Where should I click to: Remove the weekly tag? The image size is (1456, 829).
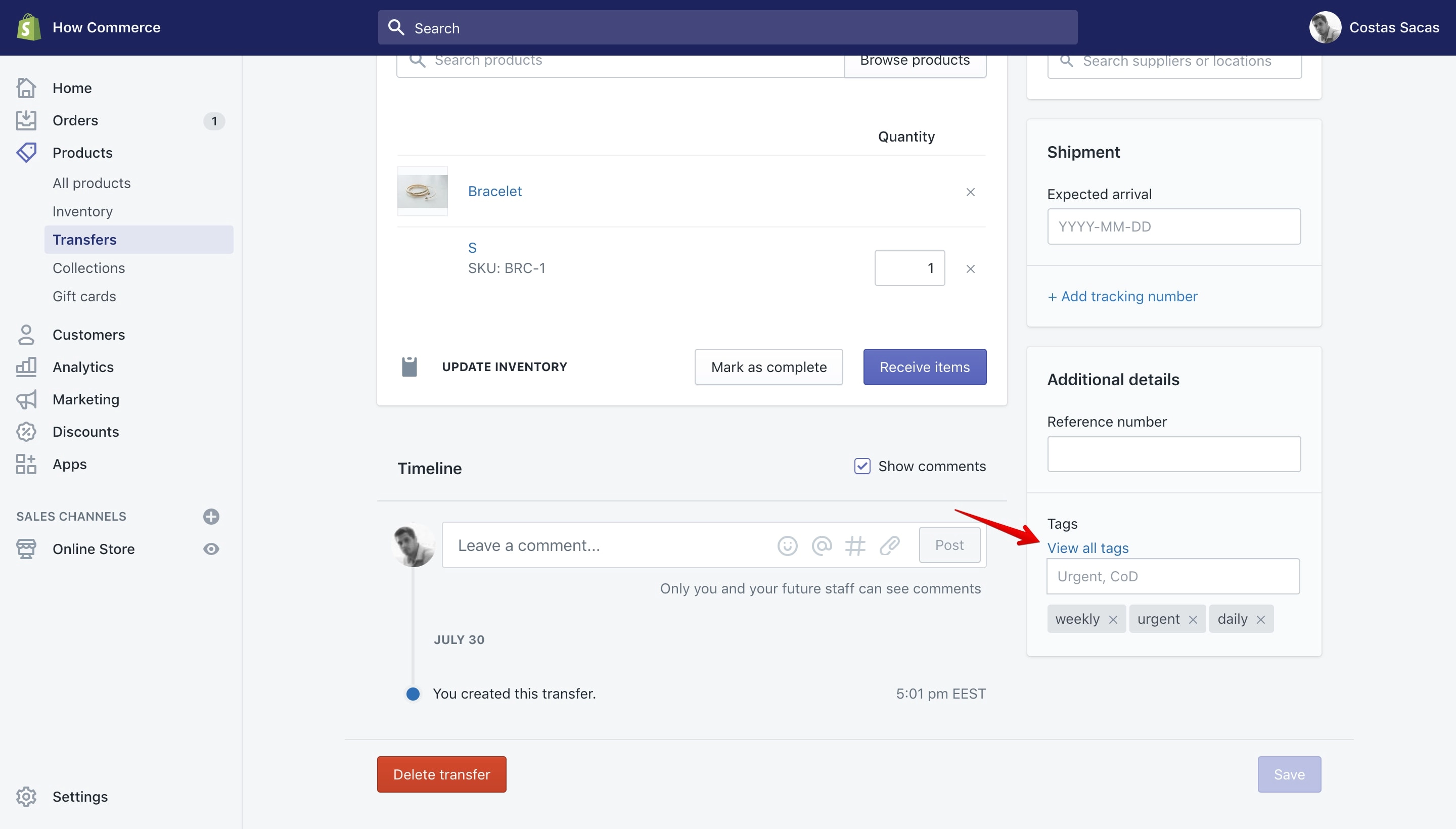(1113, 619)
